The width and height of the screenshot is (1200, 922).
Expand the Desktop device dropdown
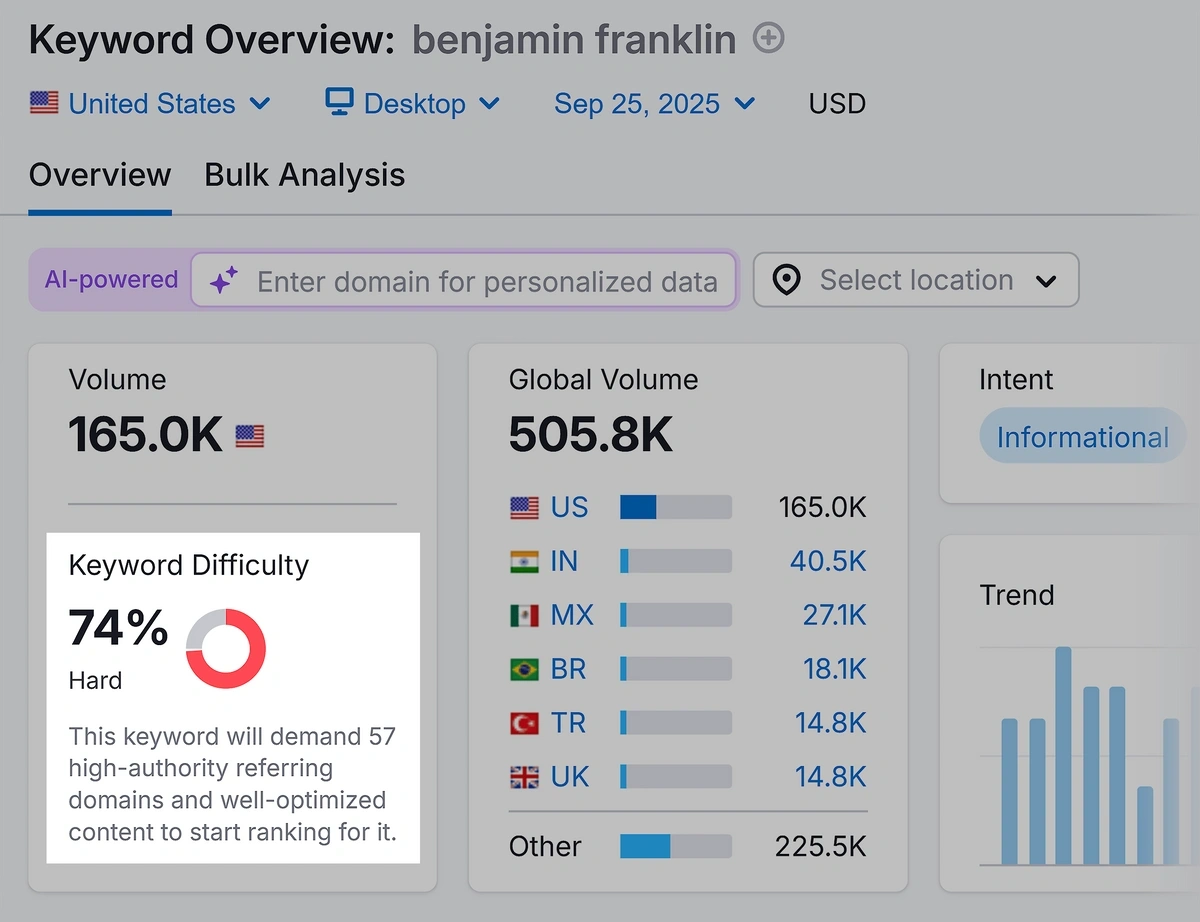pyautogui.click(x=413, y=103)
